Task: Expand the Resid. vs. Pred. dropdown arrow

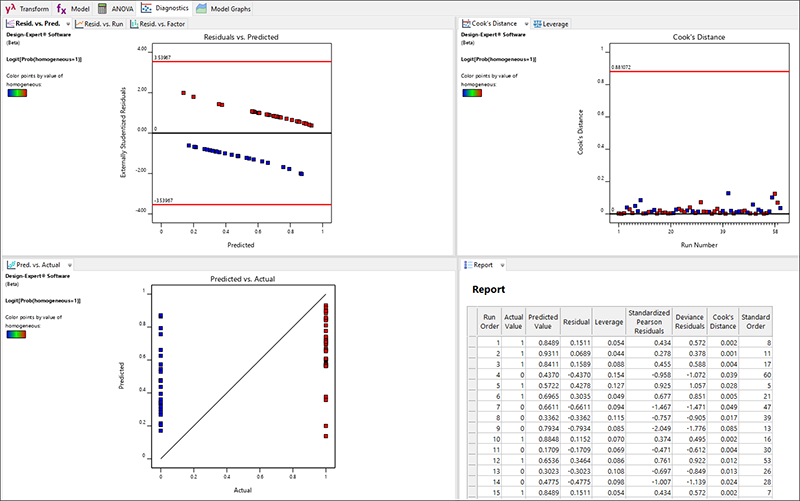Action: [x=67, y=23]
